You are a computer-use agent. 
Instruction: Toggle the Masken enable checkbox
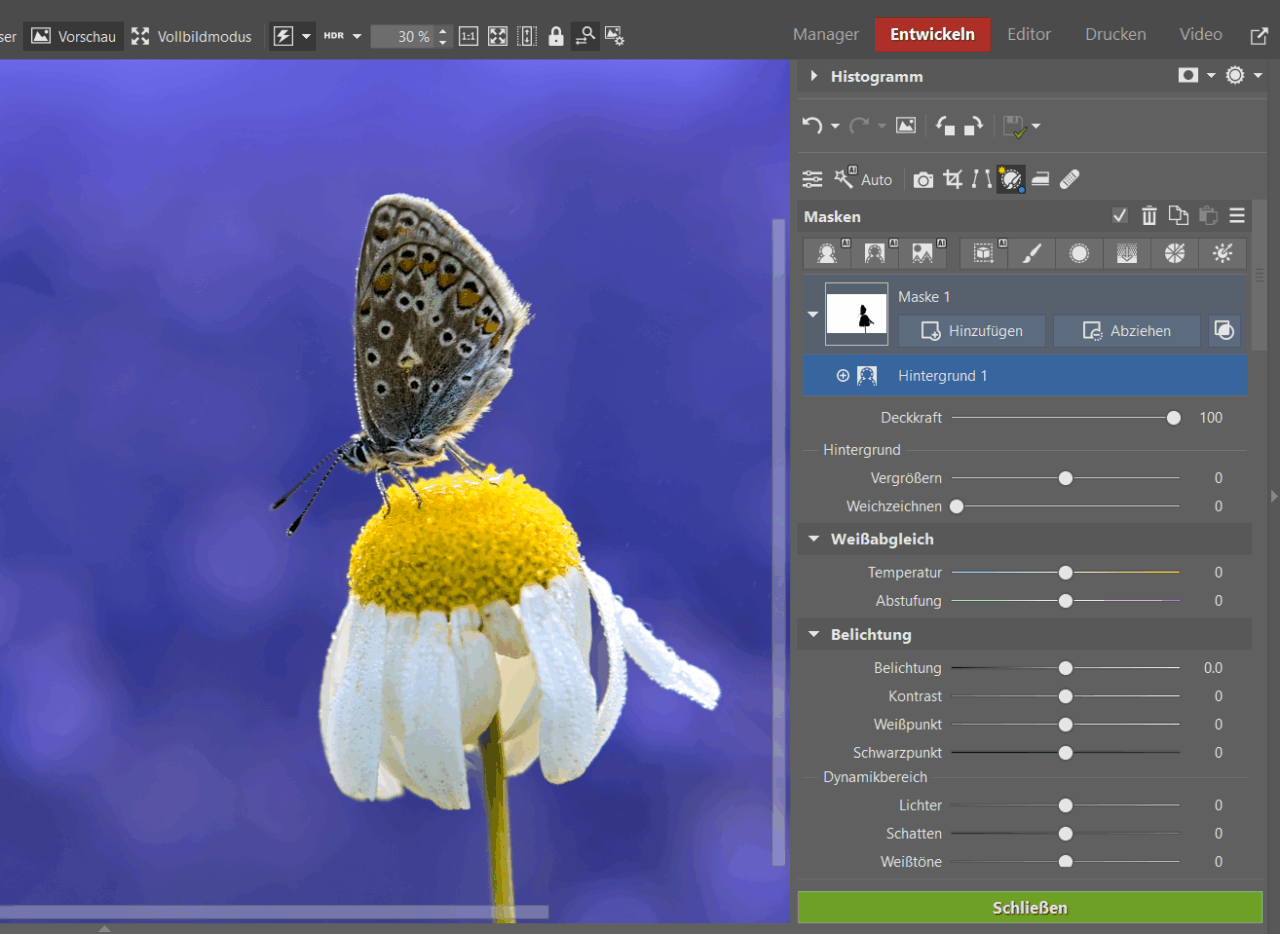pyautogui.click(x=1120, y=216)
